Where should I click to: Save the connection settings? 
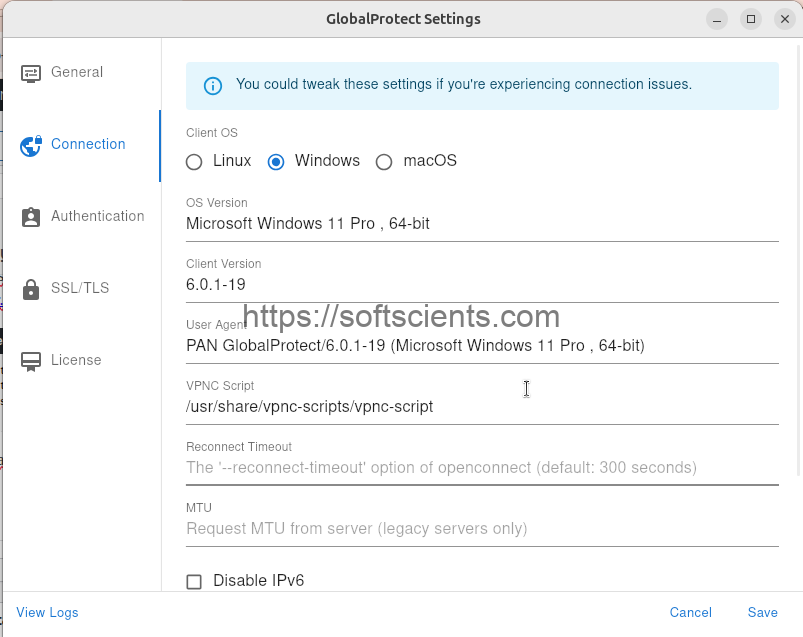point(763,612)
